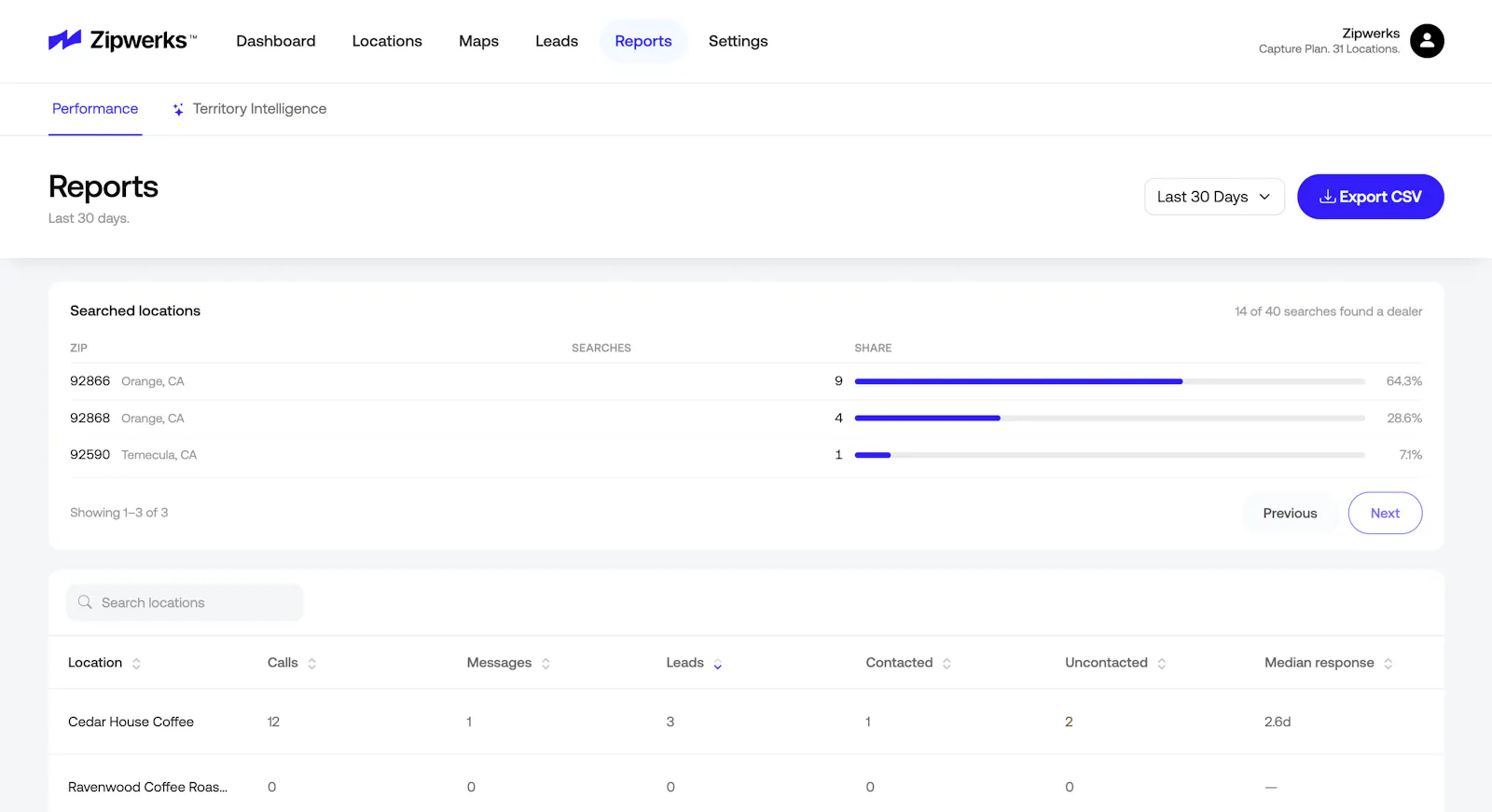Click the 64.3% share value

(x=1403, y=381)
